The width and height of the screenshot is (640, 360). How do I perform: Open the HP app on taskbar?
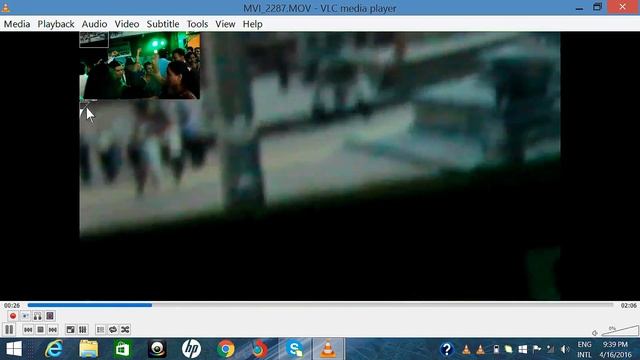(191, 349)
